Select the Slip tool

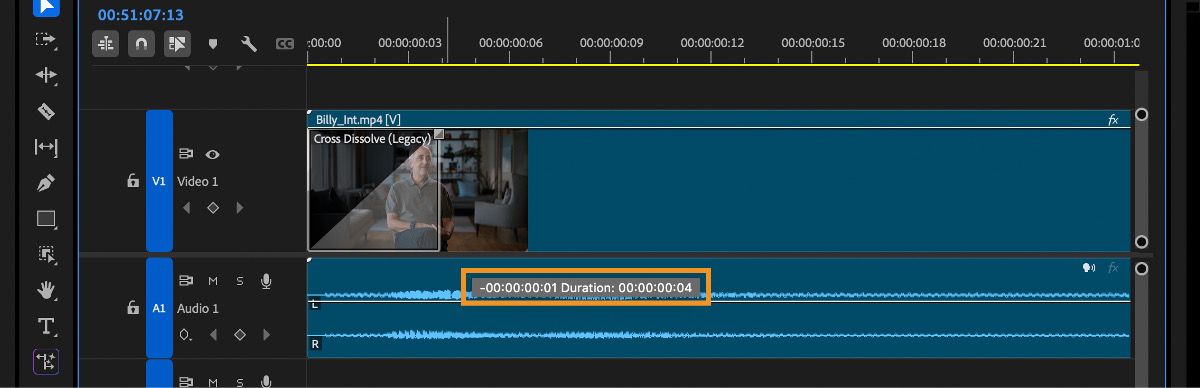[46, 147]
